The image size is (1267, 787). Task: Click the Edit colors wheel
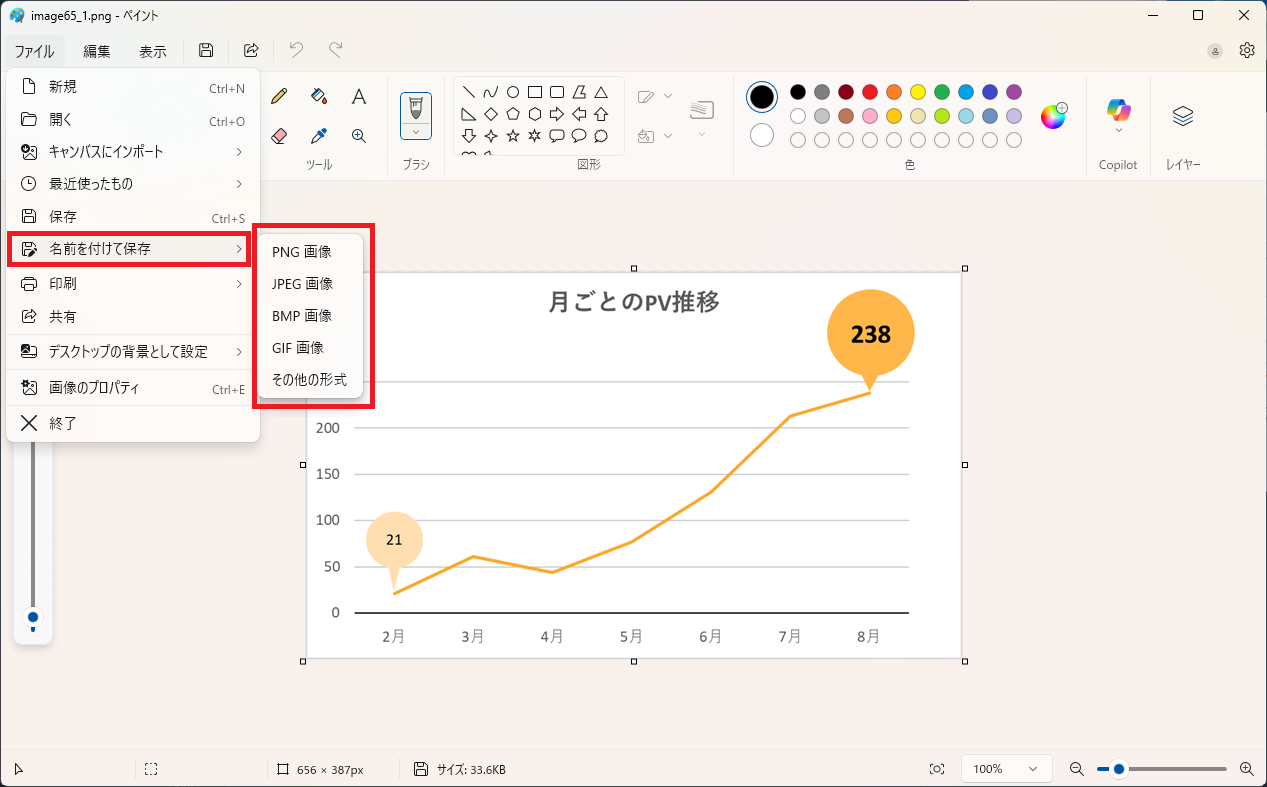[x=1053, y=116]
